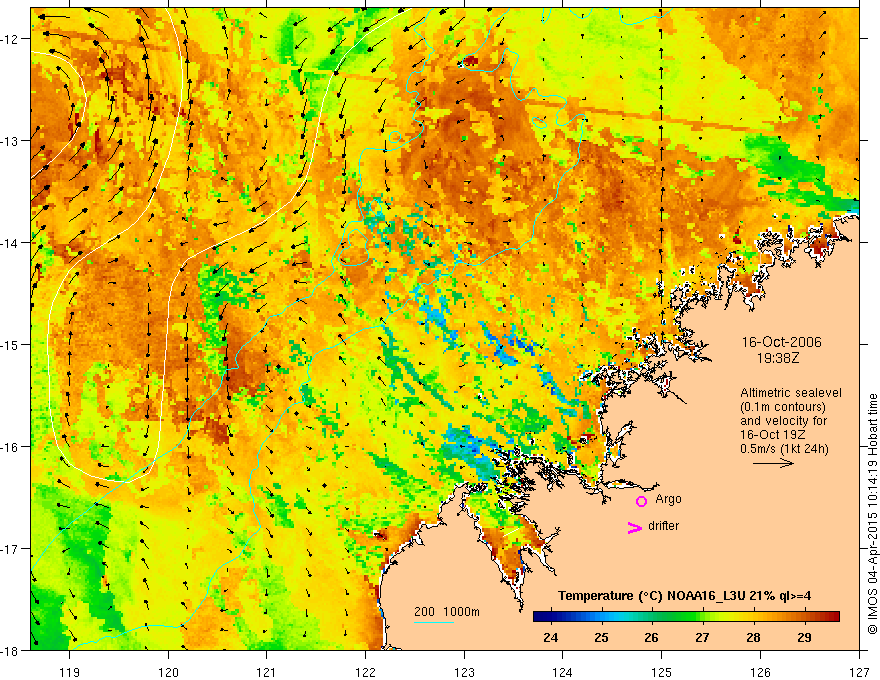Click longitude axis label 124
The height and width of the screenshot is (680, 880).
(x=563, y=672)
